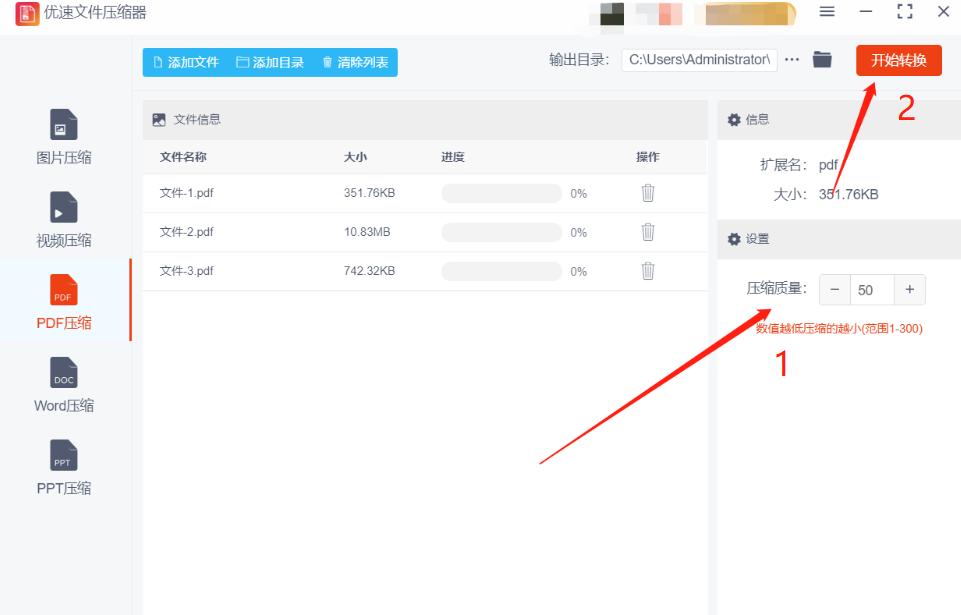Delete 文件-1.pdf using its trash icon

coord(647,192)
